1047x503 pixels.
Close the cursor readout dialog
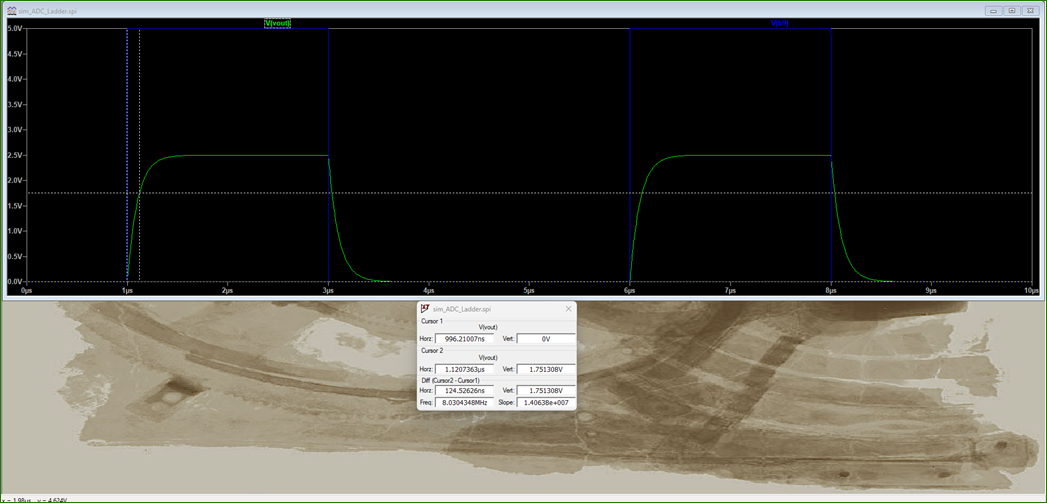coord(568,309)
